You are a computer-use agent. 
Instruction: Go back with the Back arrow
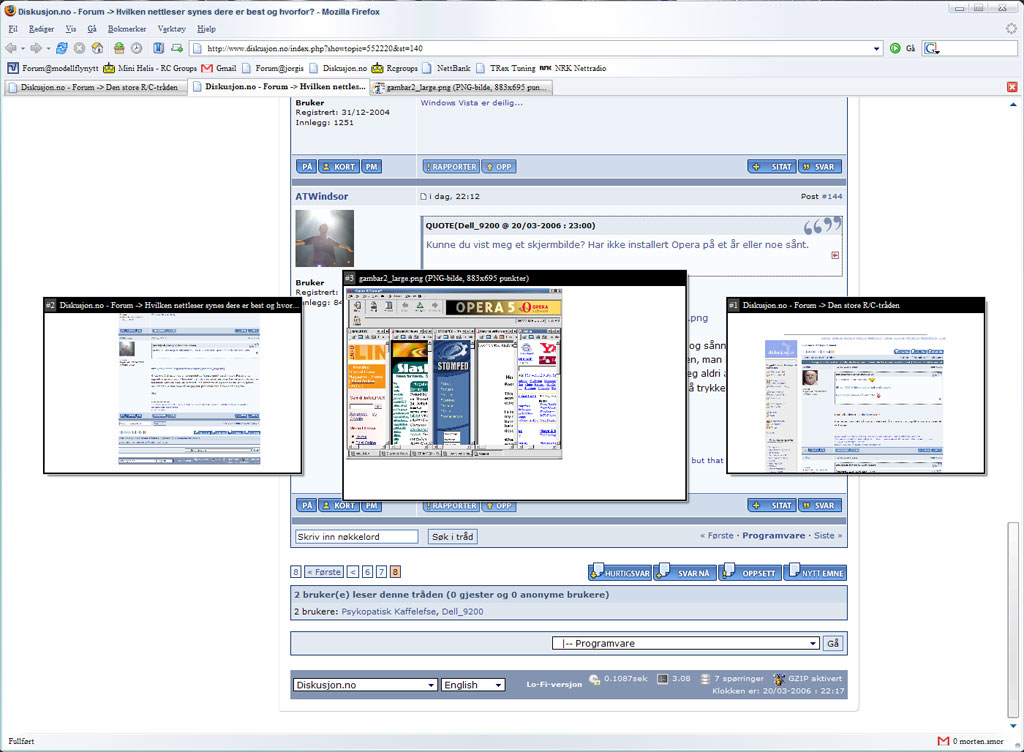click(10, 48)
